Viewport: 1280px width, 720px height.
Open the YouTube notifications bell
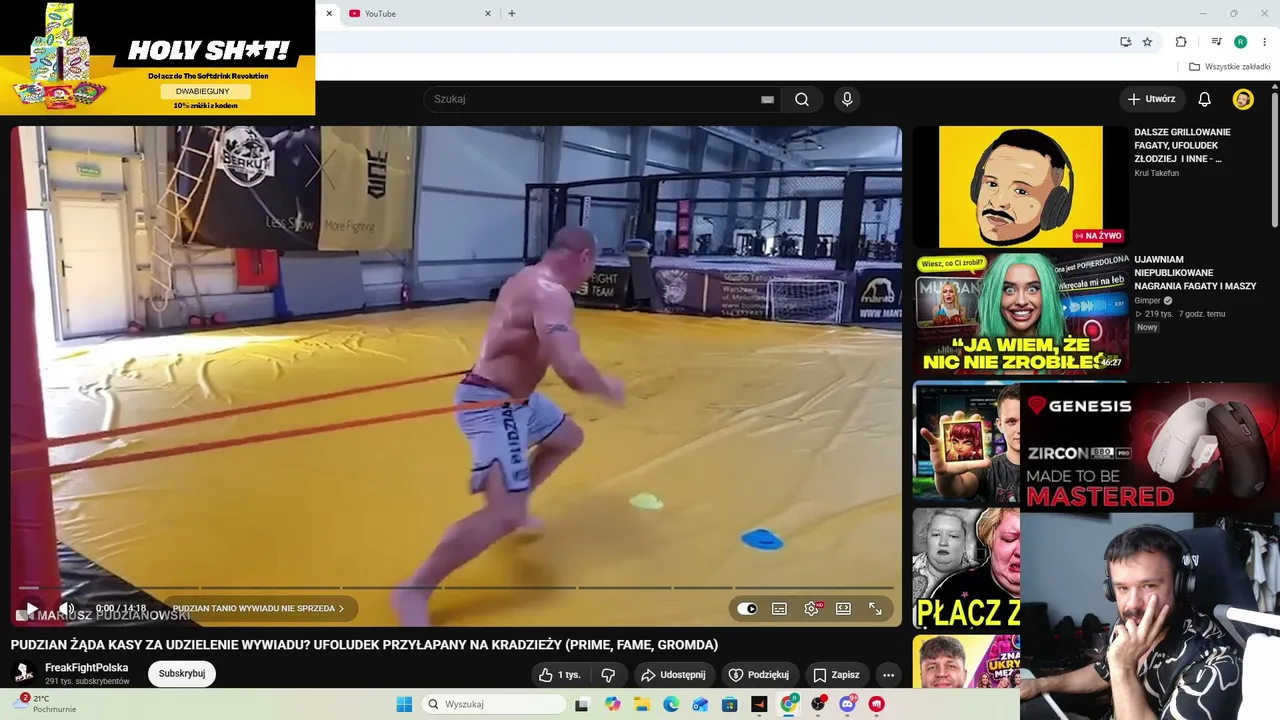[1205, 99]
